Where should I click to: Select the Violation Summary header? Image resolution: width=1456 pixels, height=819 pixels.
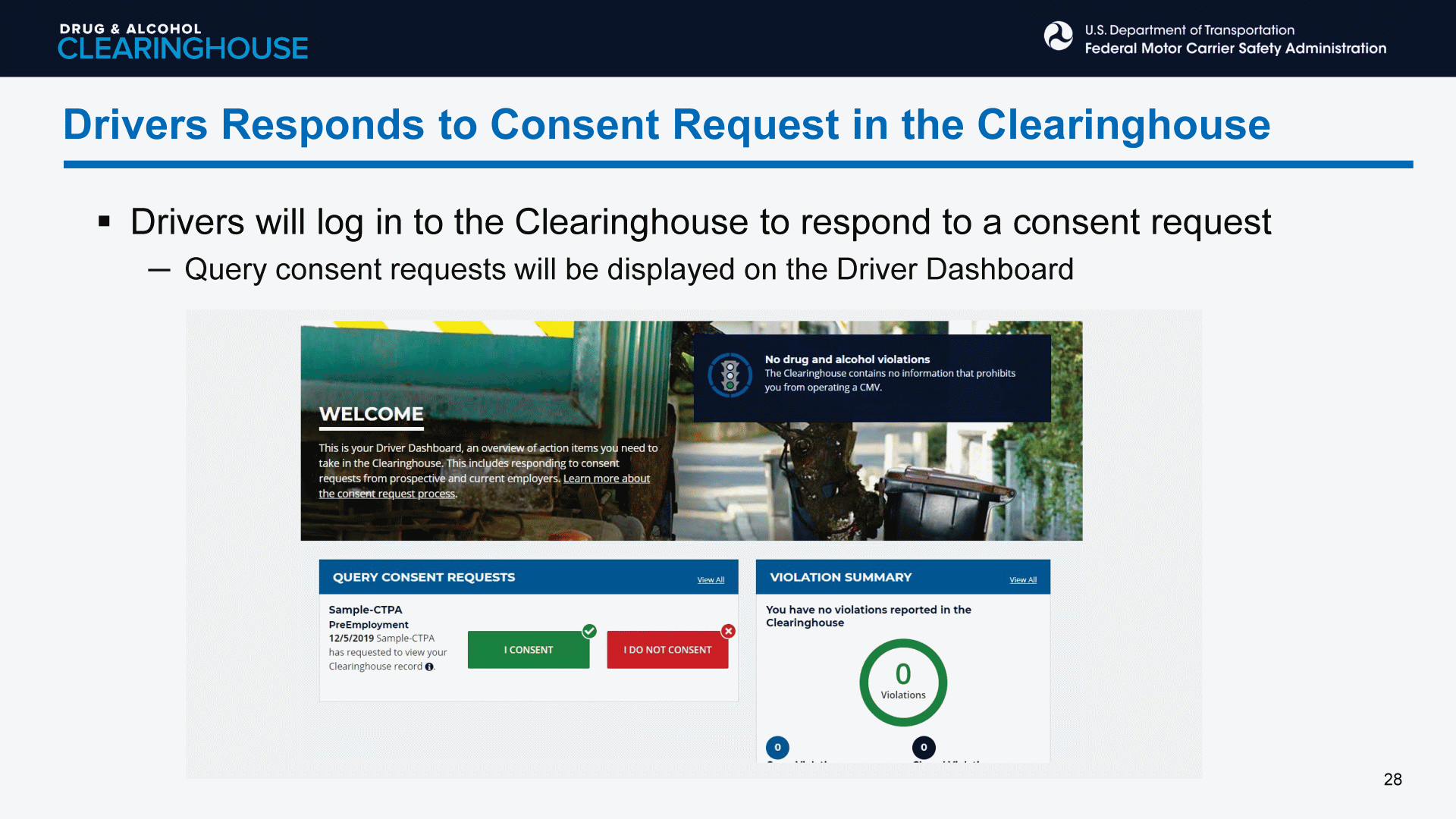[840, 577]
